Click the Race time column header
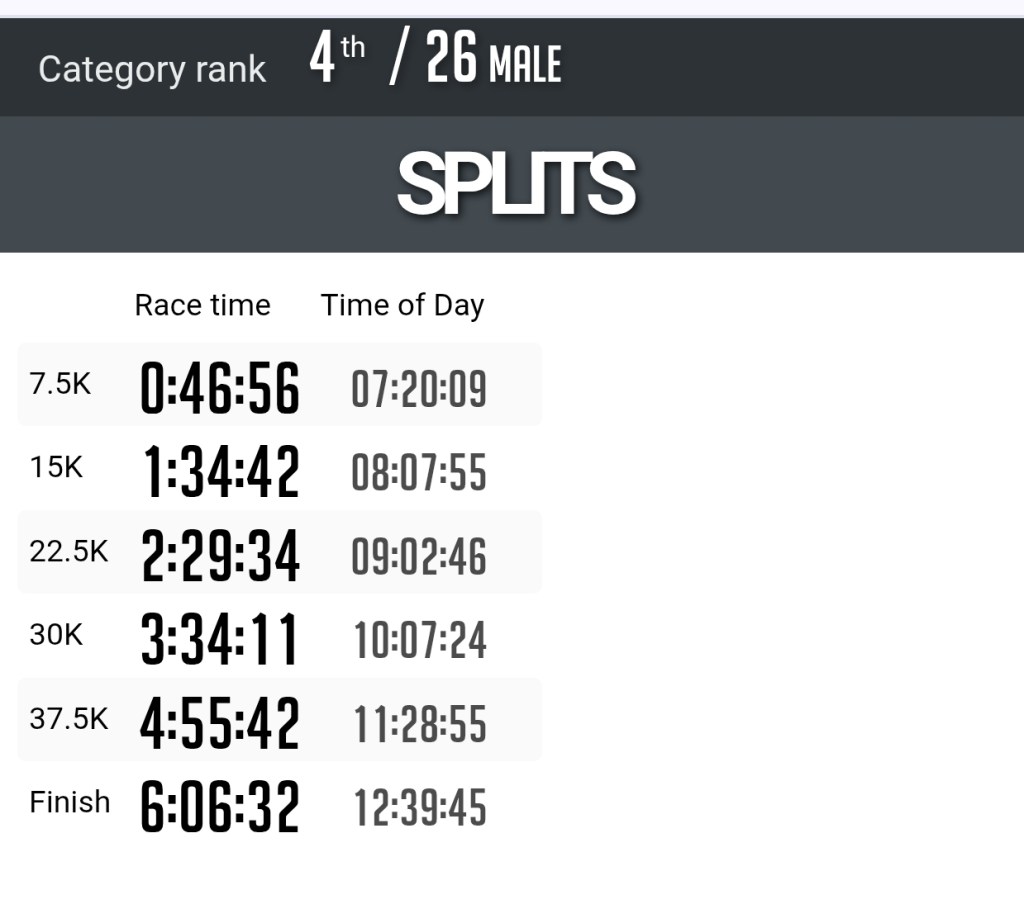This screenshot has width=1024, height=923. click(202, 305)
